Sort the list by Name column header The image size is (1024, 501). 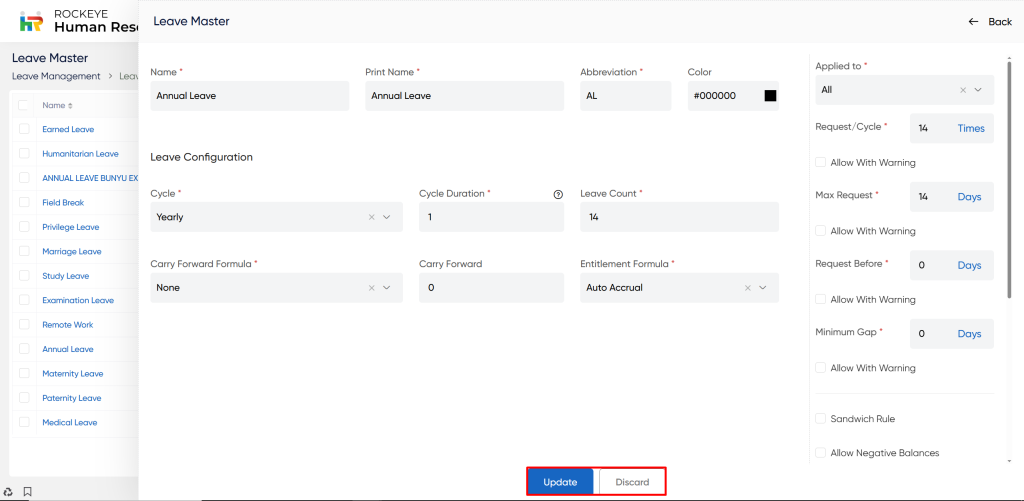56,105
